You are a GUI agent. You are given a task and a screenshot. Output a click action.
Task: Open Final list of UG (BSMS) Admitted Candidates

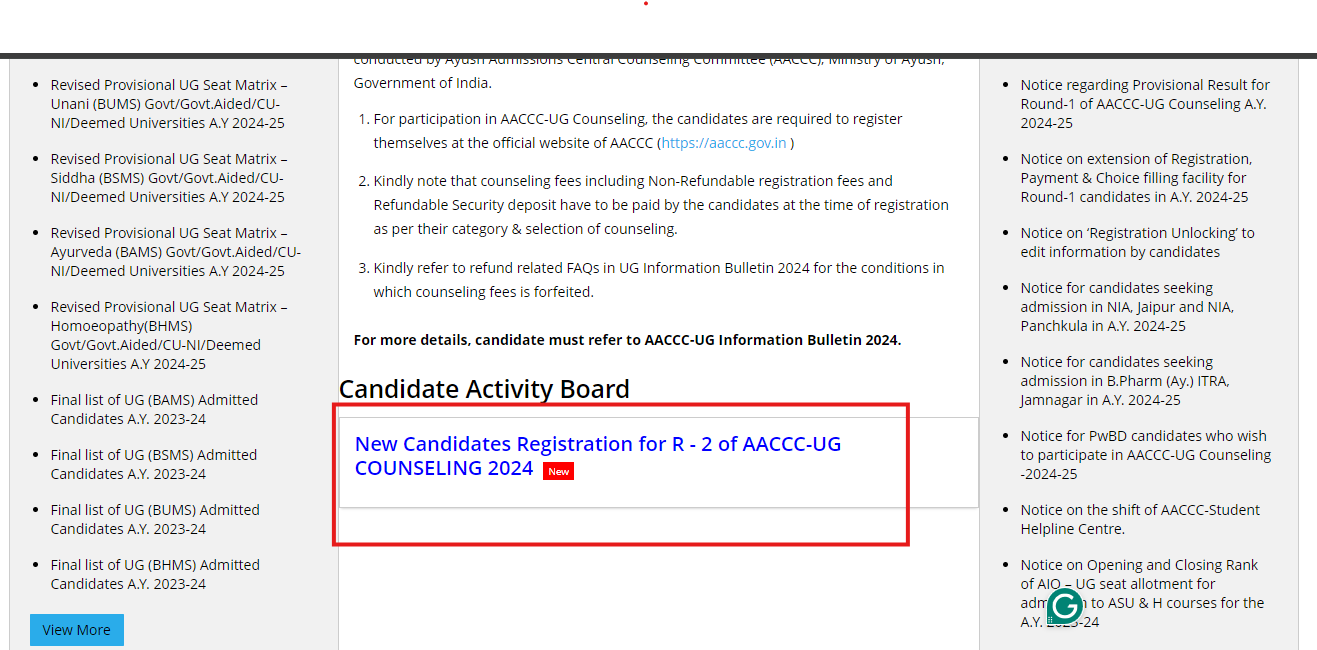[154, 464]
